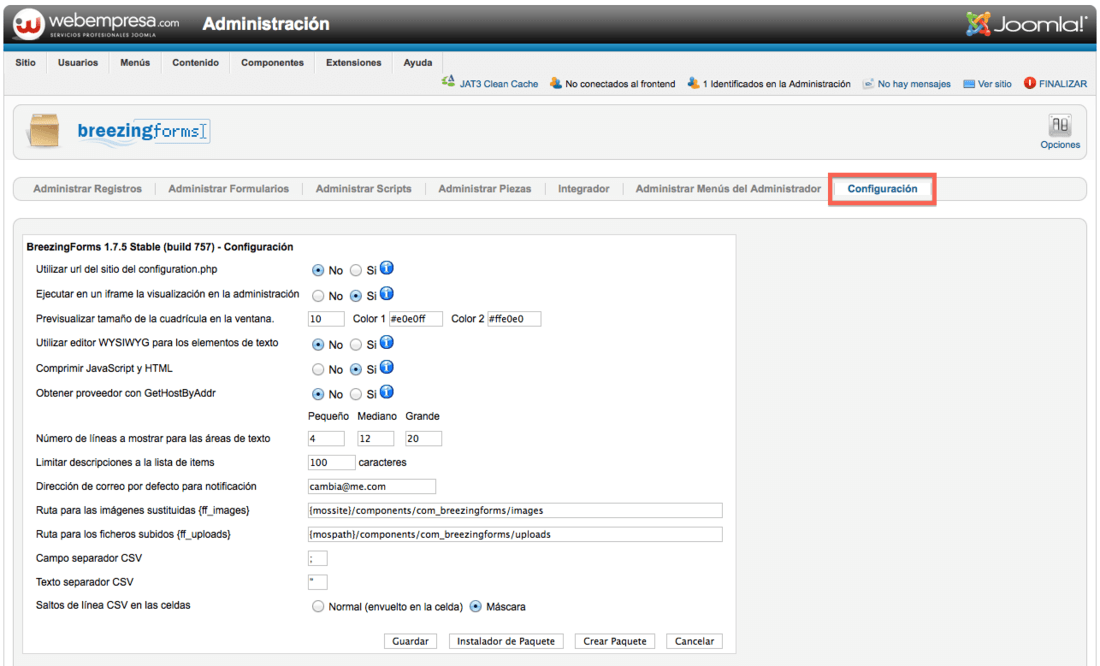The height and width of the screenshot is (666, 1100).
Task: Click the administration logged-in users icon
Action: [693, 83]
